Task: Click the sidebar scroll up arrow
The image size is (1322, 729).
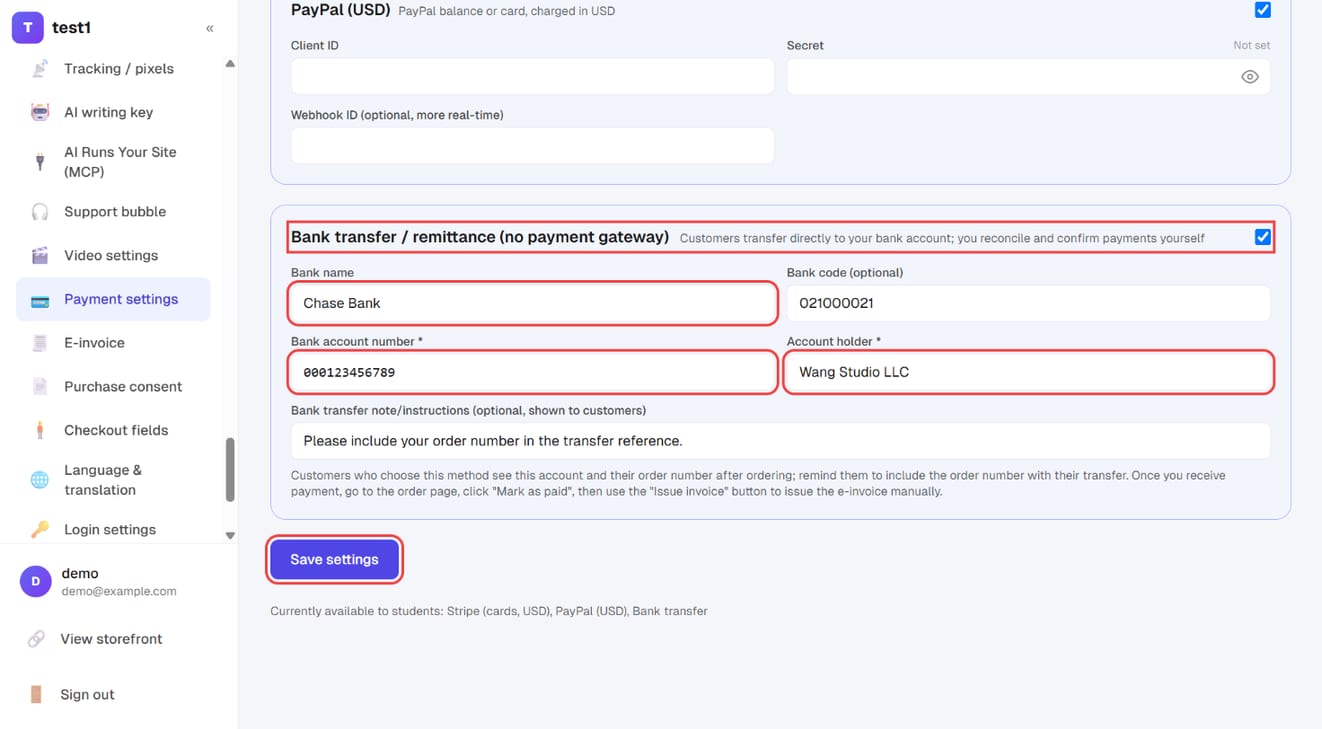Action: pos(230,64)
